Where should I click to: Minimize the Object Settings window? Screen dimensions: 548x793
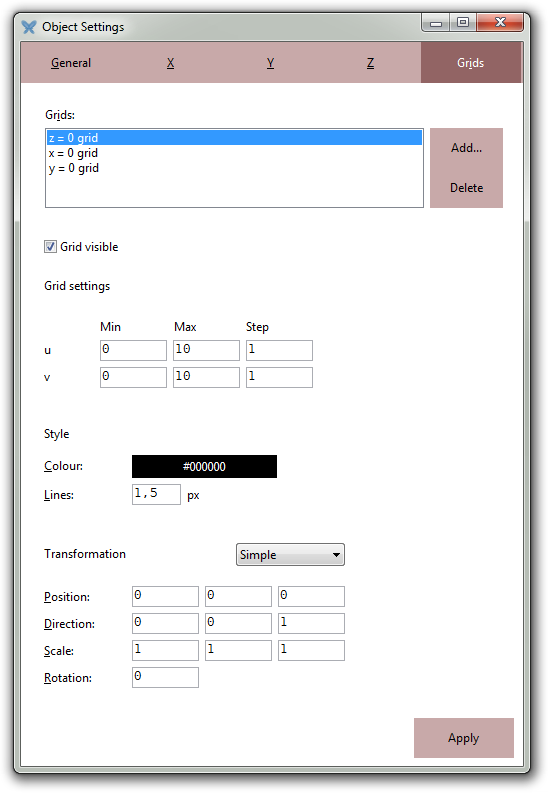[x=436, y=23]
